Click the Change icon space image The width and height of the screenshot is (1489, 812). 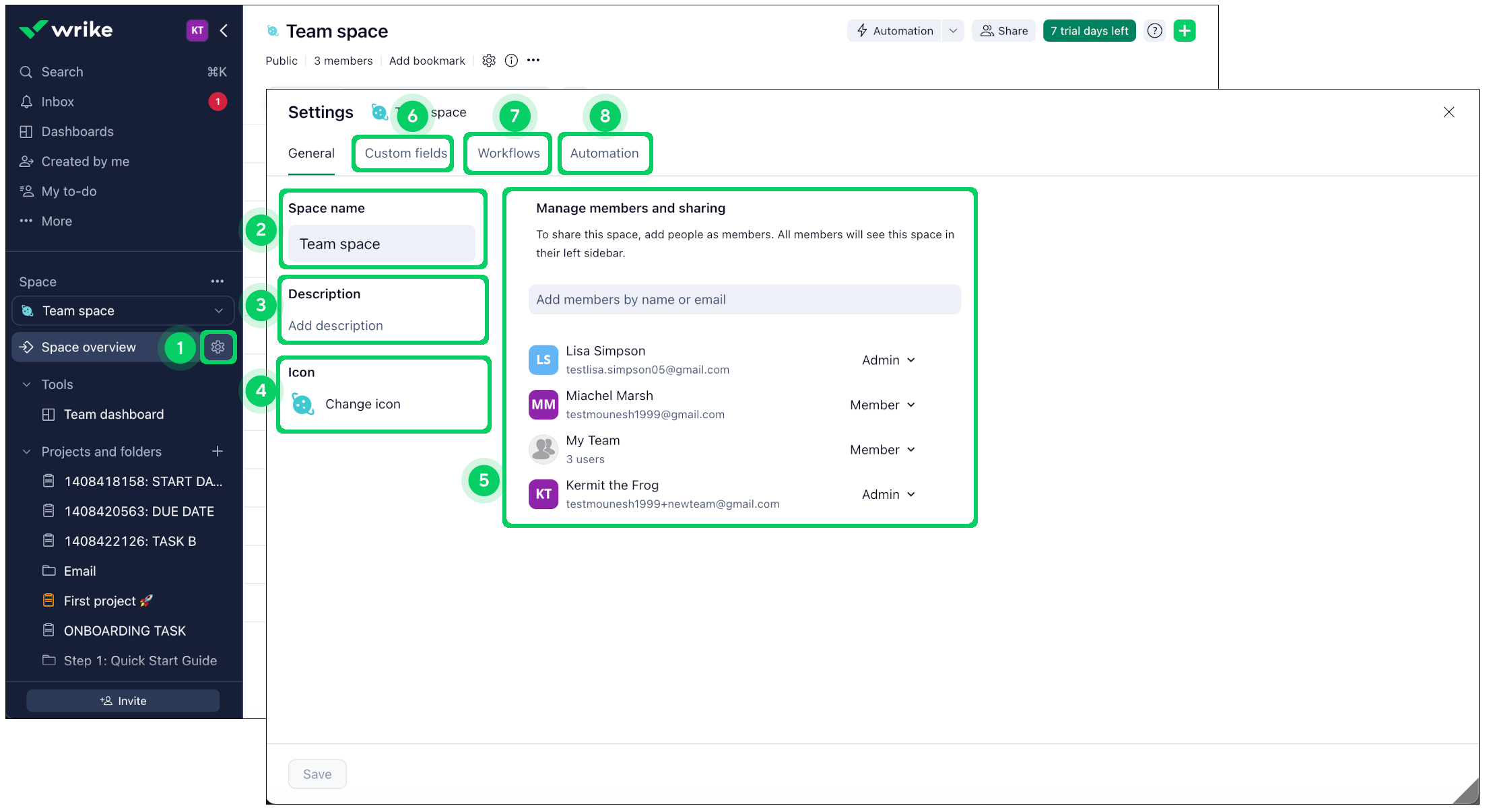302,404
